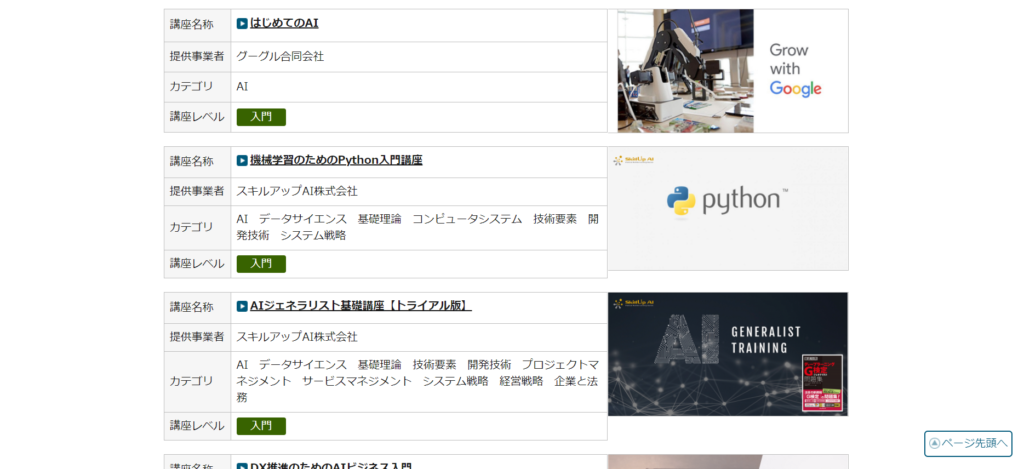The image size is (1024, 469).
Task: Click 入門 badge in AIジェネラリスト基礎講座 row
Action: (x=261, y=426)
